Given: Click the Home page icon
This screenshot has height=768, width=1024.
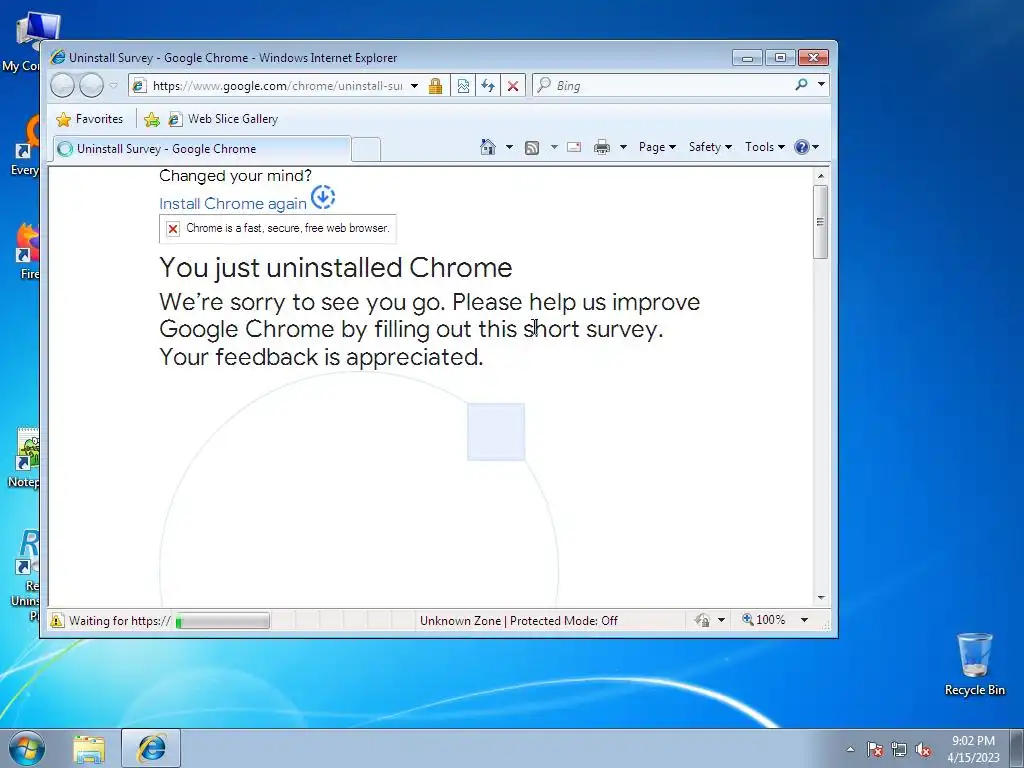Looking at the screenshot, I should (x=487, y=147).
